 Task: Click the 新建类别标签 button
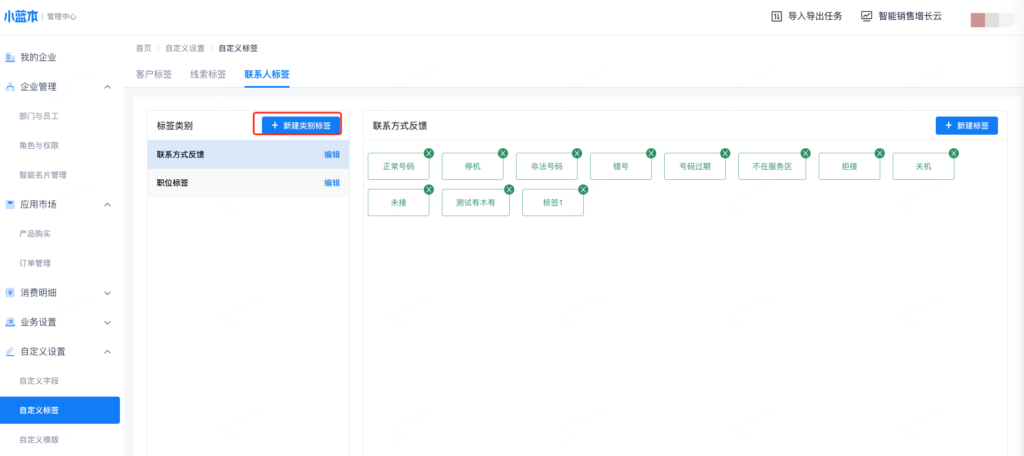[301, 125]
